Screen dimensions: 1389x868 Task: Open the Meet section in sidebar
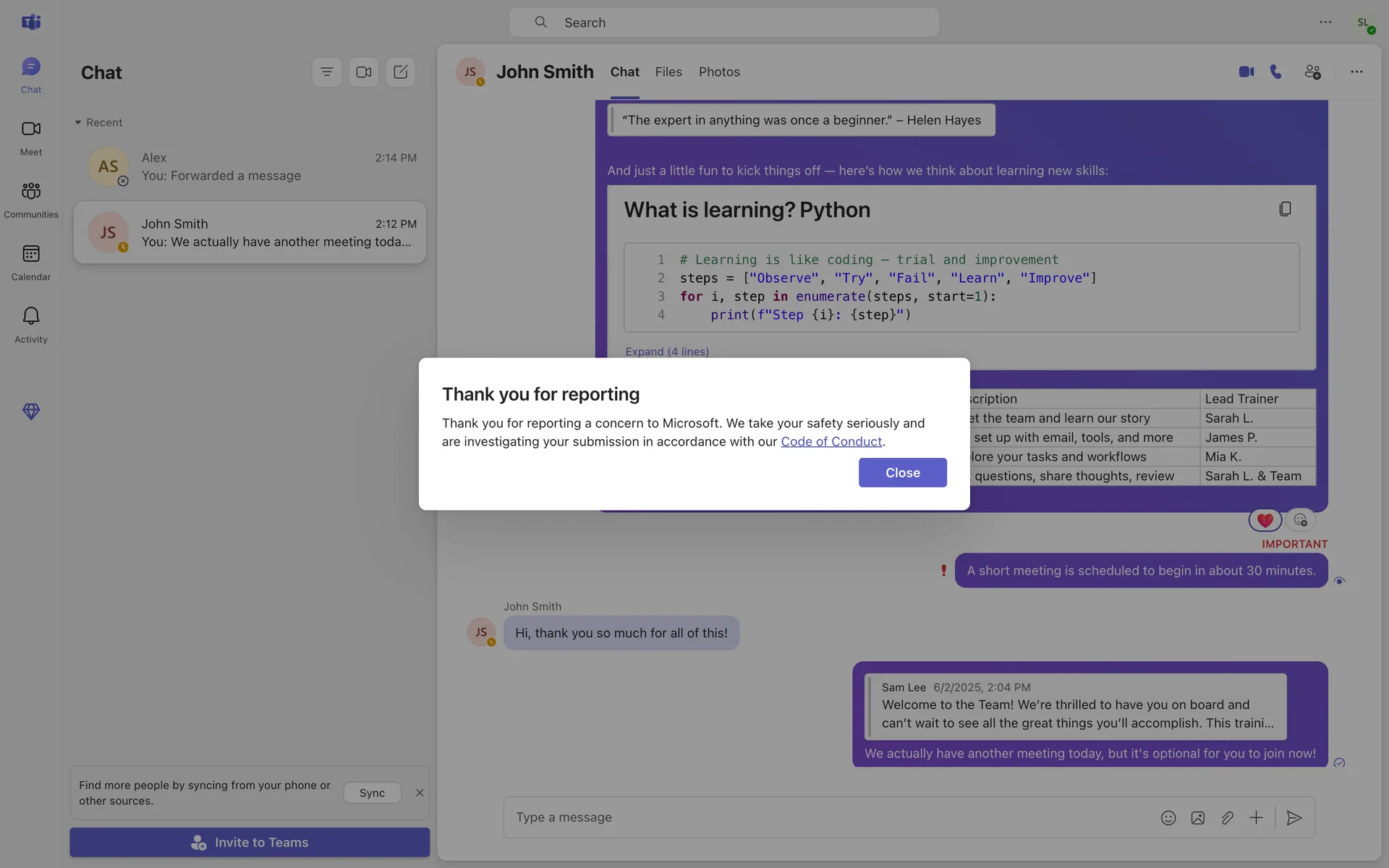click(31, 137)
